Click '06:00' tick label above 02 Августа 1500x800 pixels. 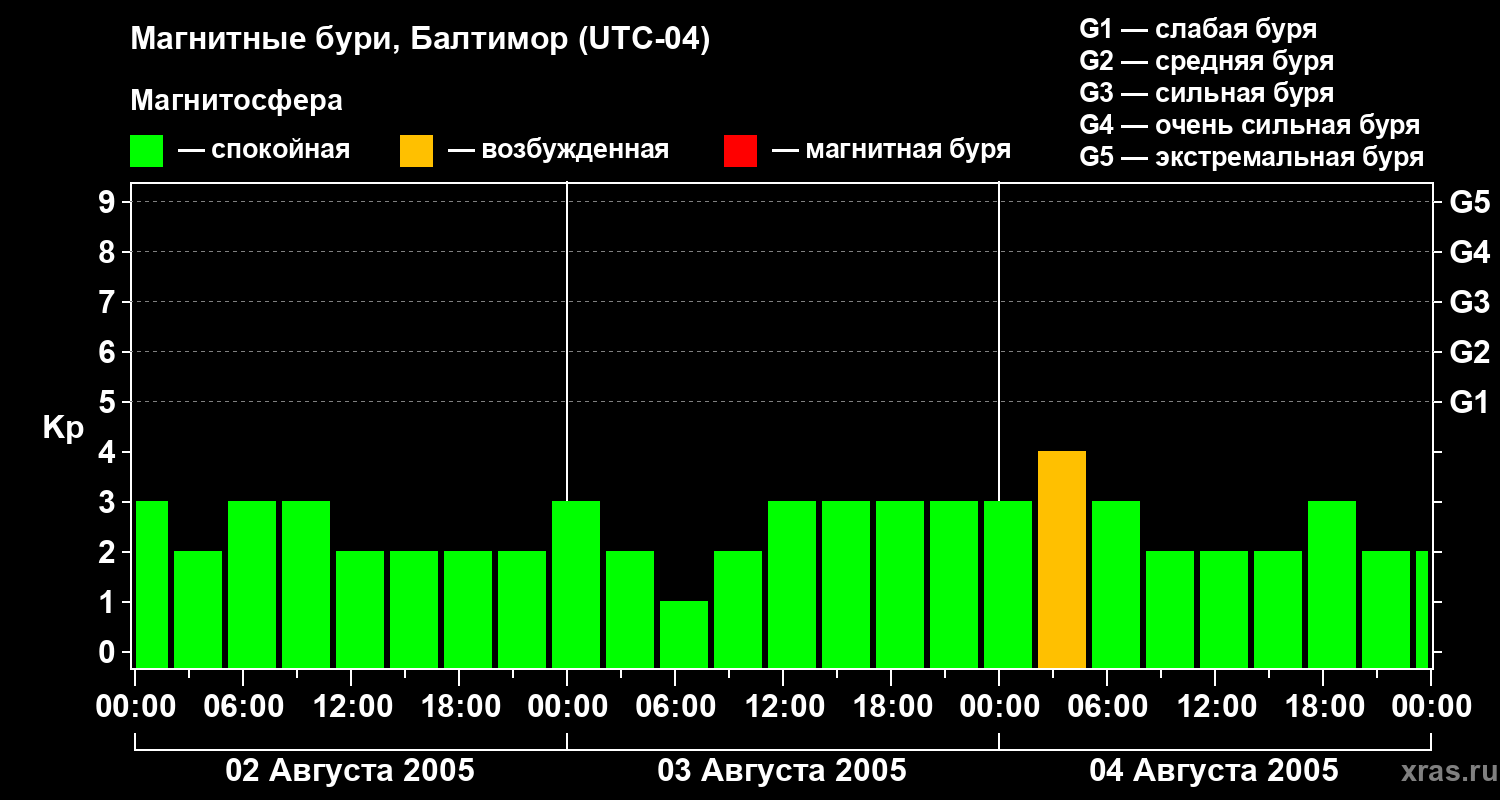point(243,707)
